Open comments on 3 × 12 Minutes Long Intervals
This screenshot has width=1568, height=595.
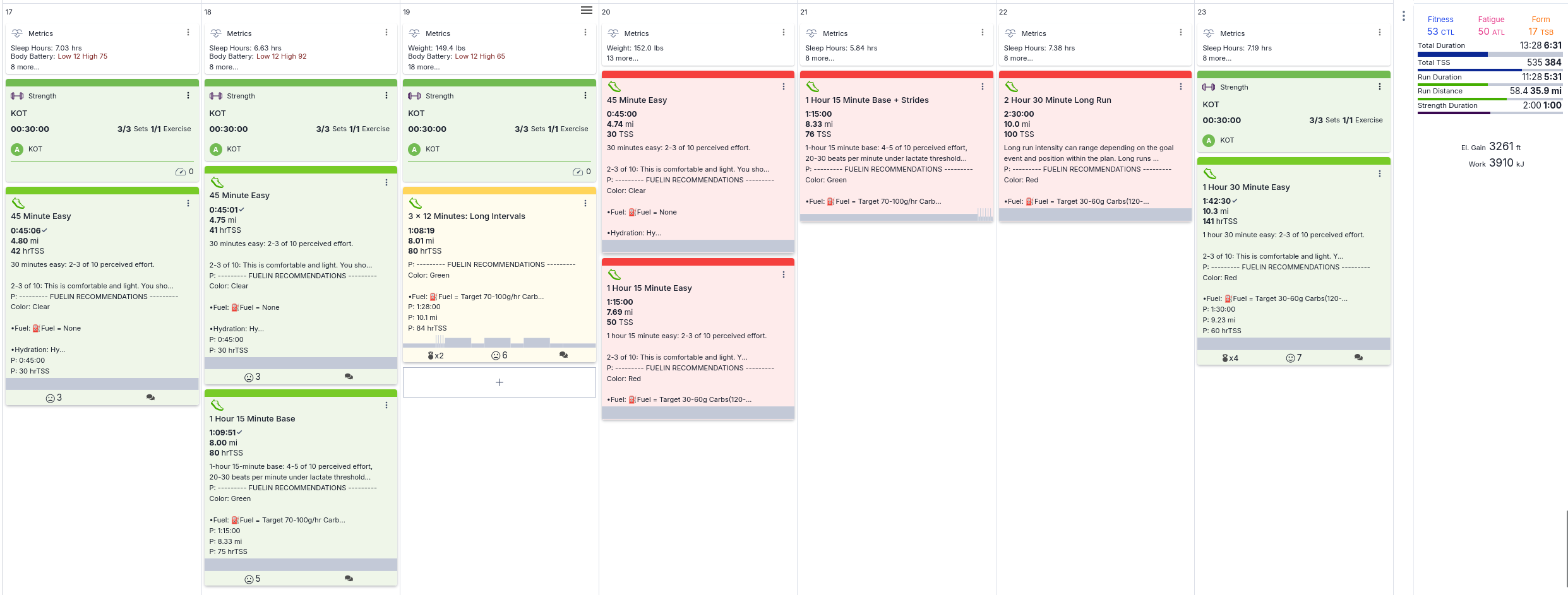(x=563, y=355)
